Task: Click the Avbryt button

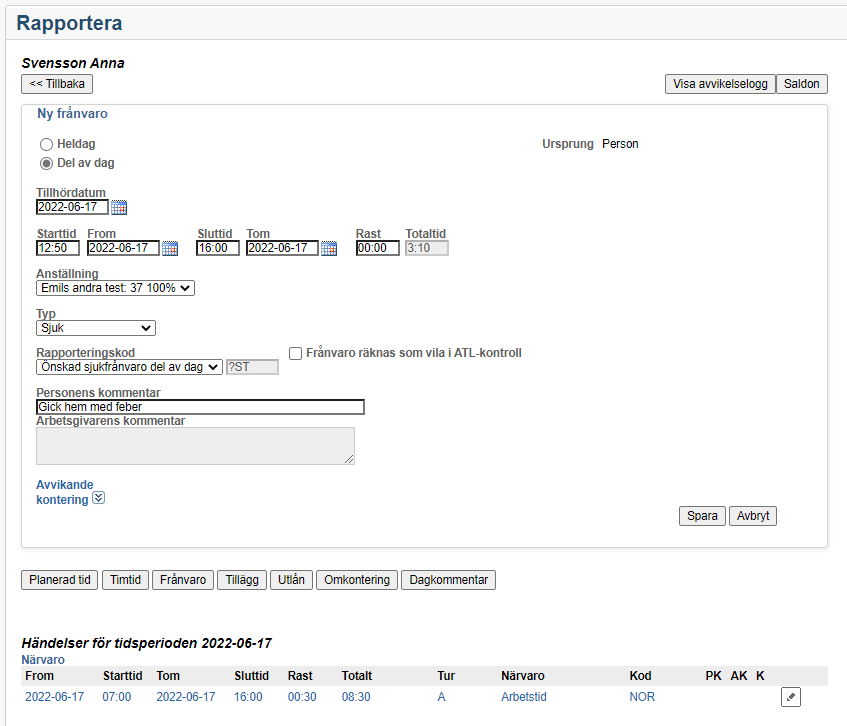Action: 752,516
